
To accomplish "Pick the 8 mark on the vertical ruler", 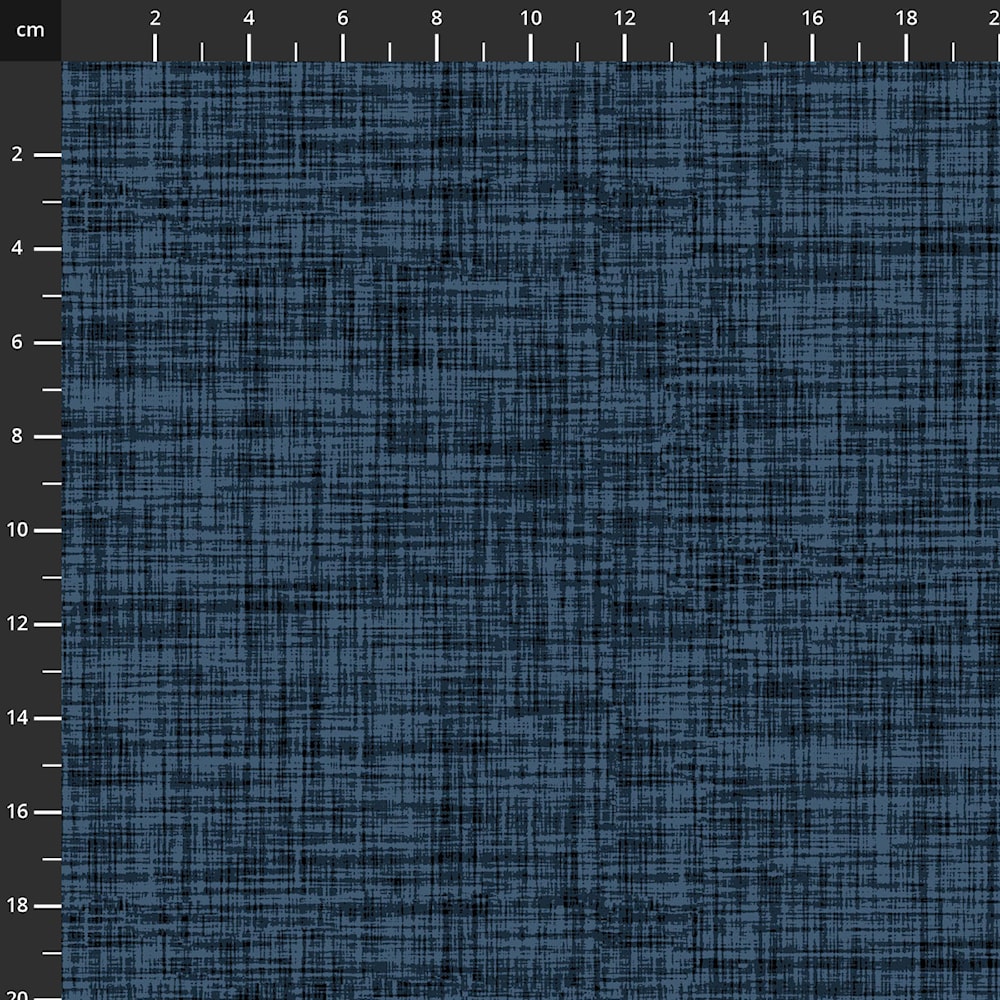I will click(x=17, y=437).
